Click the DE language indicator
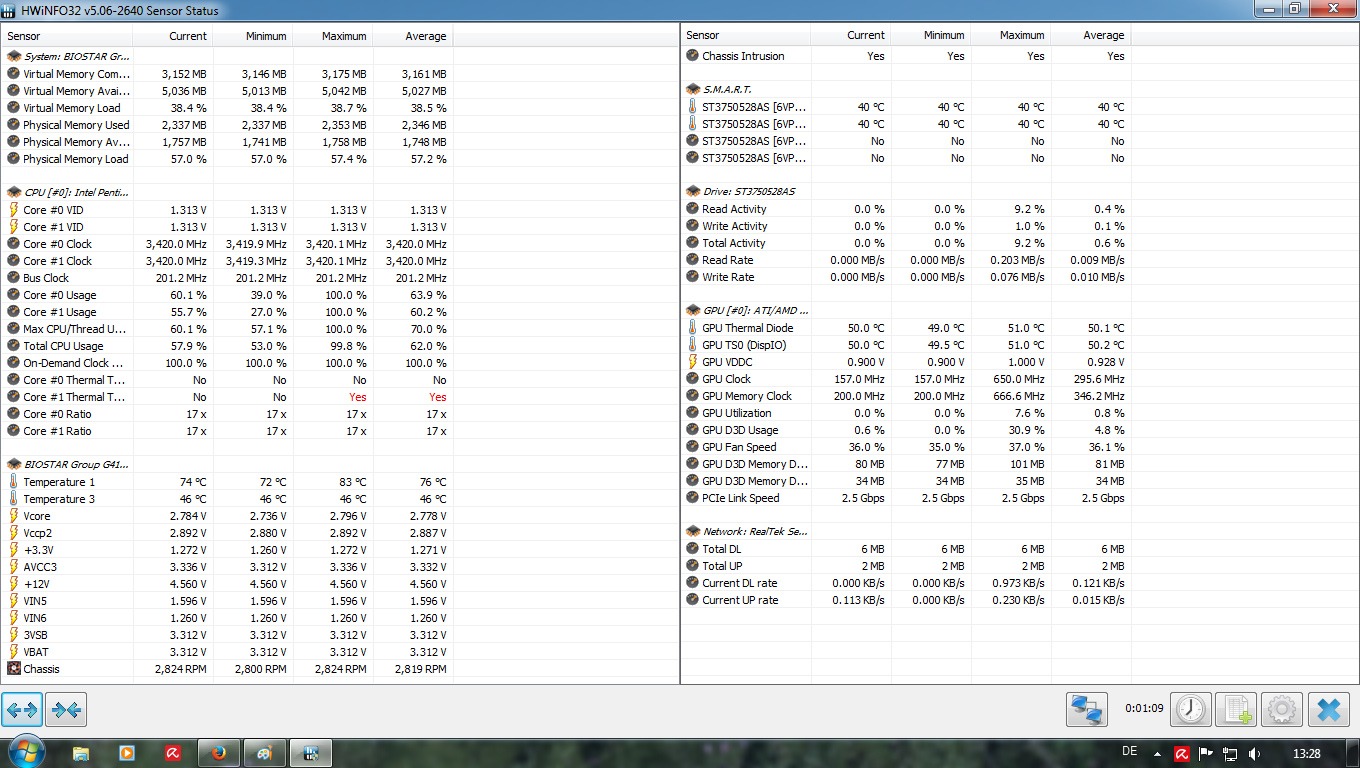 pyautogui.click(x=1131, y=752)
